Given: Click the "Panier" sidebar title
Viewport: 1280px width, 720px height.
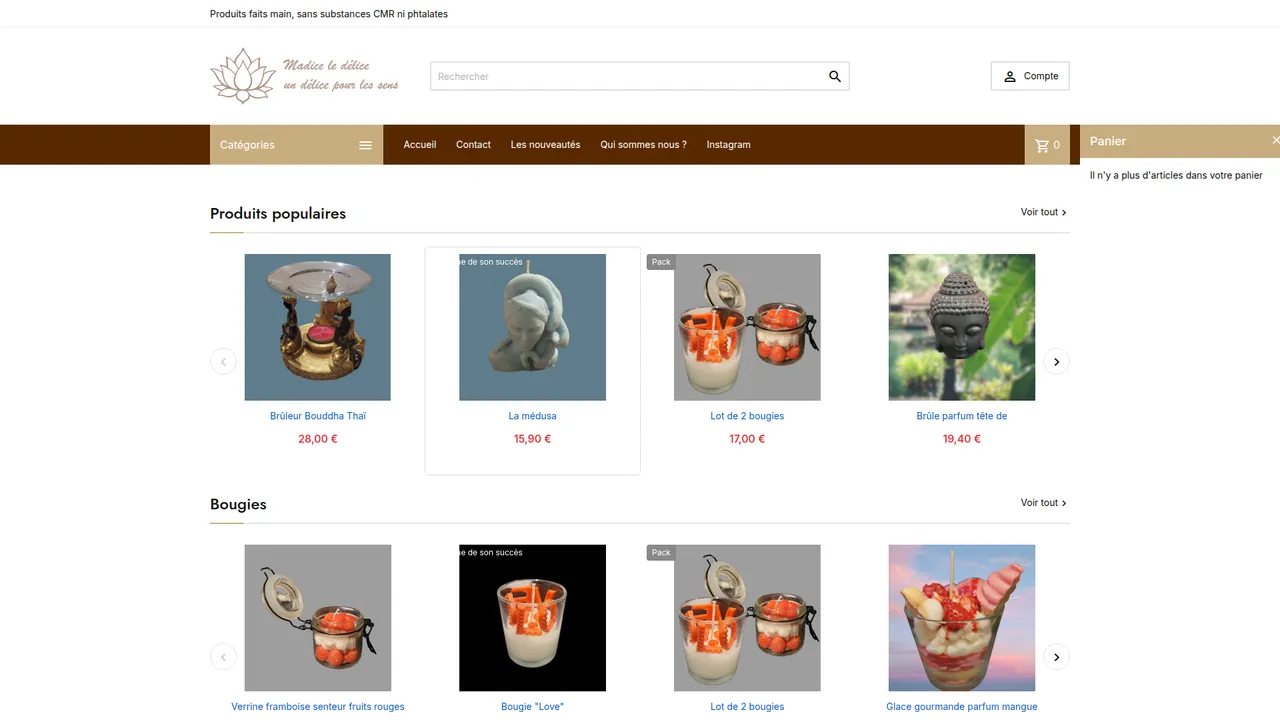Looking at the screenshot, I should 1108,142.
